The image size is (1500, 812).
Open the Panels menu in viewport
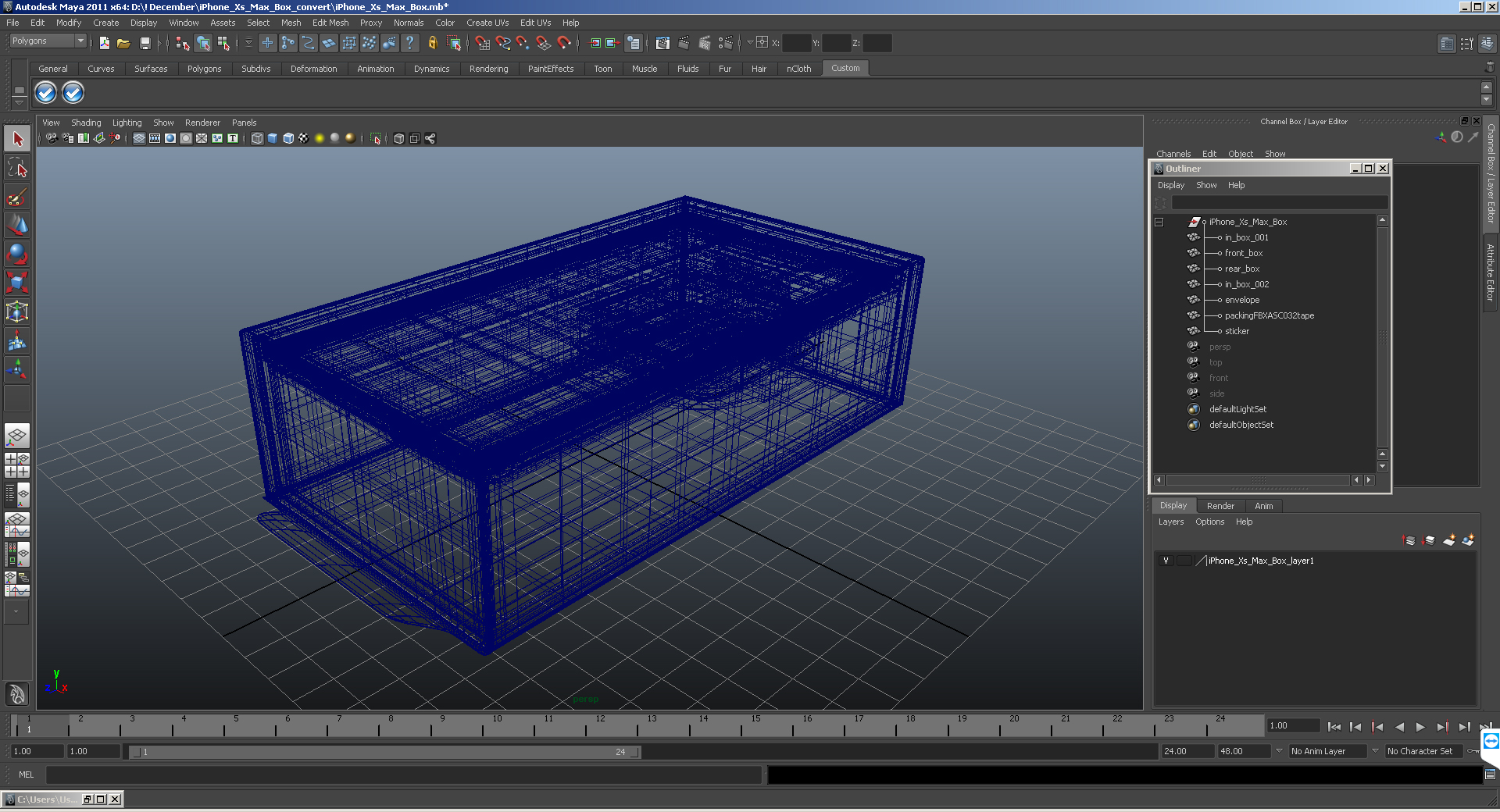click(244, 123)
